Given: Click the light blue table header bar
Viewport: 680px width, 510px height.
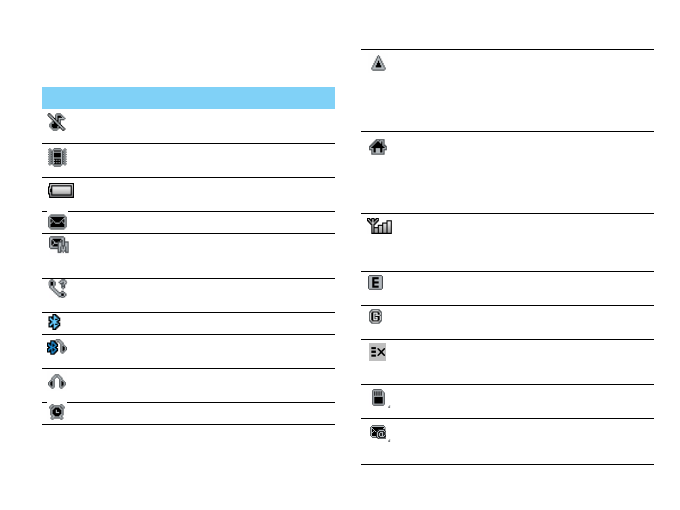Looking at the screenshot, I should (x=188, y=97).
